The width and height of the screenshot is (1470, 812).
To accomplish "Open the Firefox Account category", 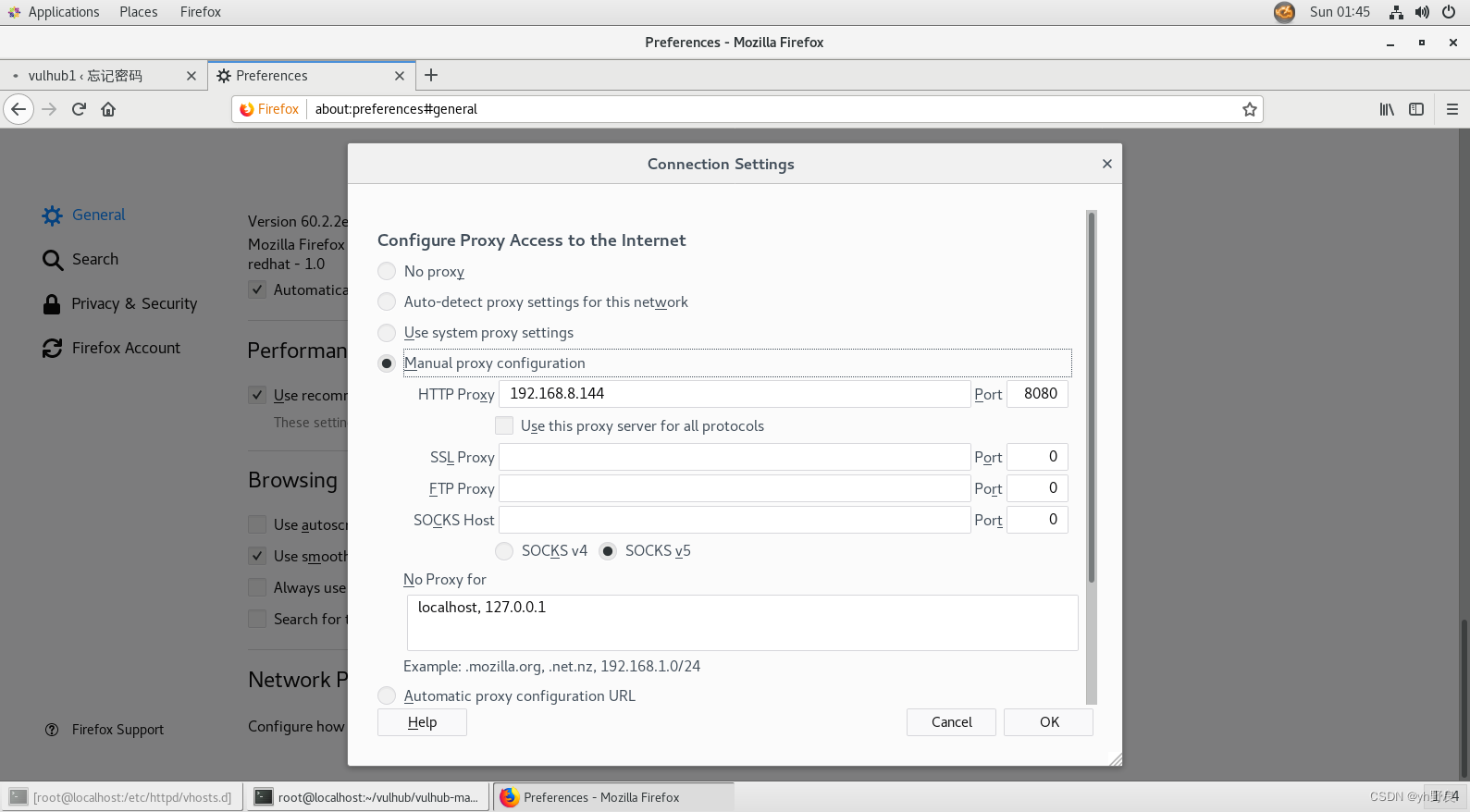I will [x=111, y=348].
